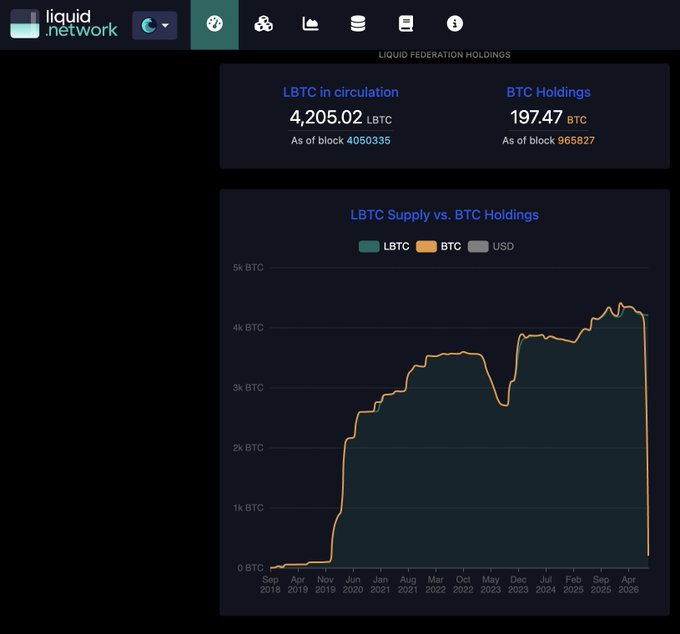
Task: Open the about info icon
Action: pos(455,24)
